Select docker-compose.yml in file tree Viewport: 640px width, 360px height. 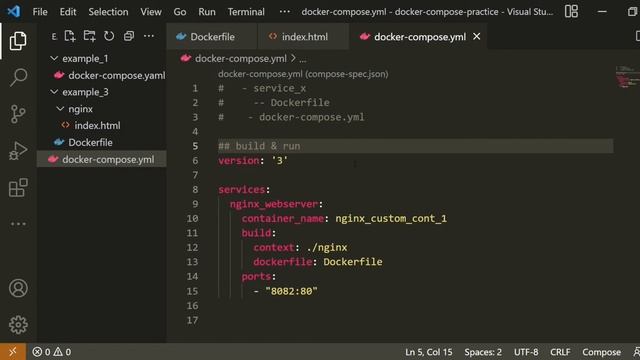(102, 159)
